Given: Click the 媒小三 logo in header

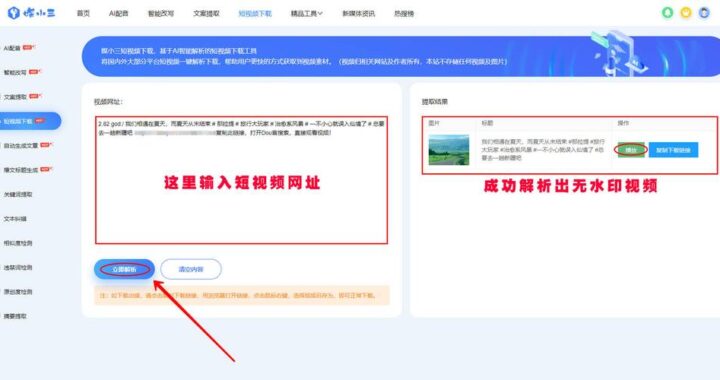Looking at the screenshot, I should click(x=31, y=13).
